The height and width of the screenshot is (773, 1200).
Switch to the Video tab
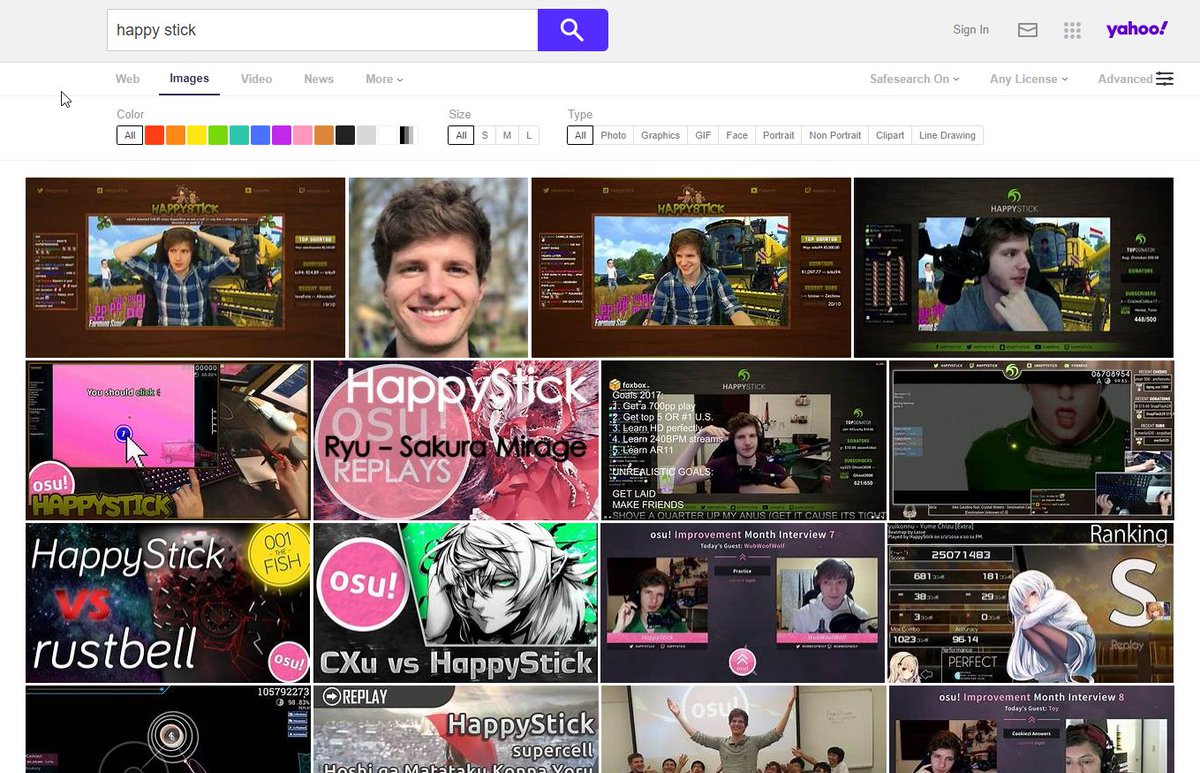click(x=256, y=79)
